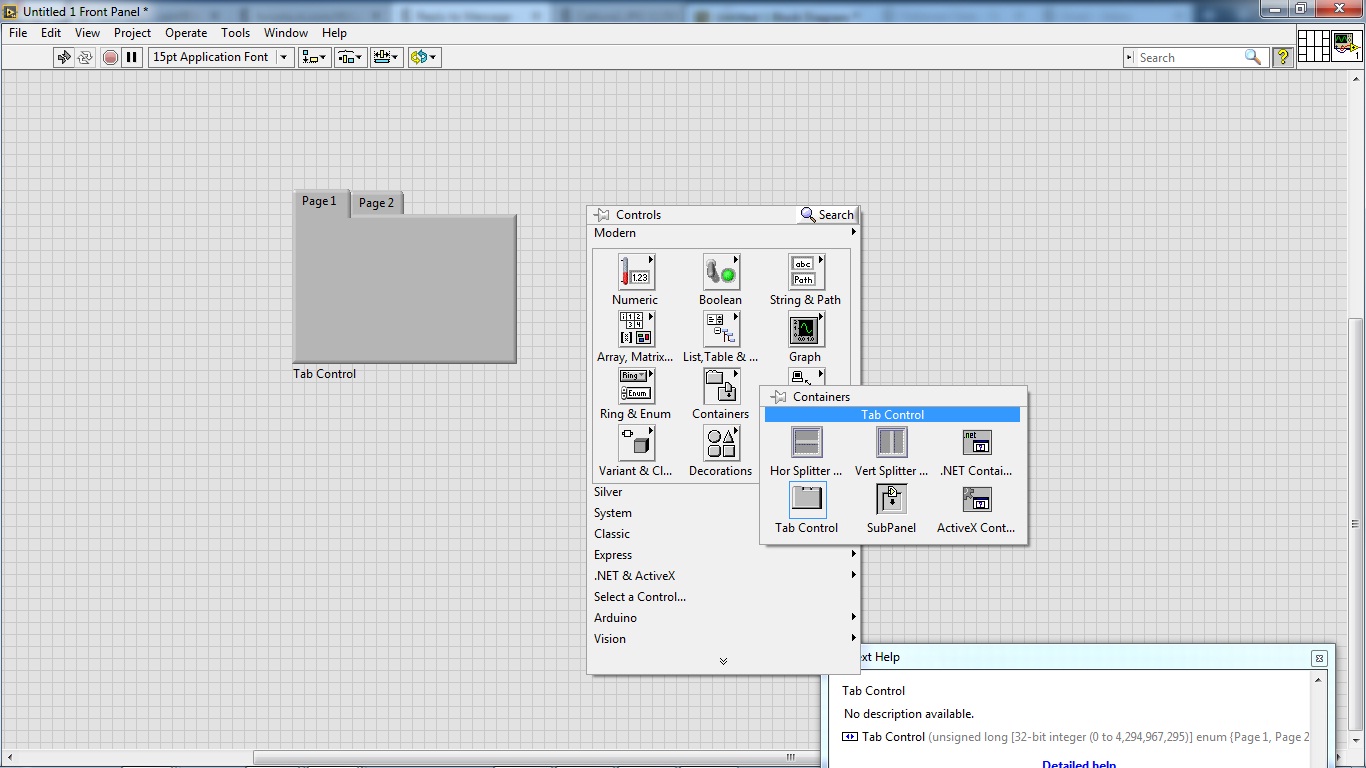Viewport: 1366px width, 768px height.
Task: Click the pin icon on the Controls palette
Action: coord(601,215)
